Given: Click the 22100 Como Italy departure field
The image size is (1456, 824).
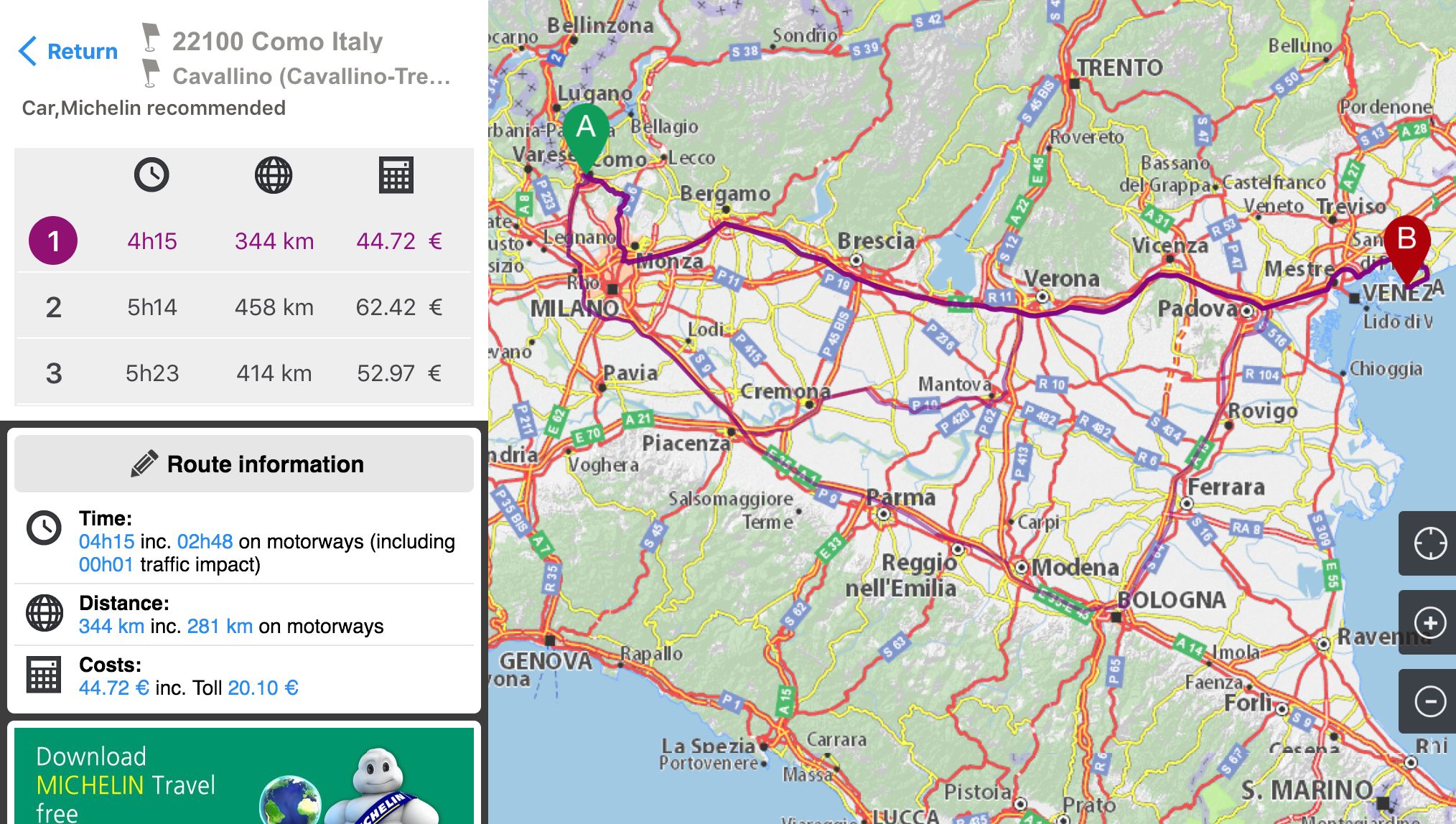Looking at the screenshot, I should 277,42.
